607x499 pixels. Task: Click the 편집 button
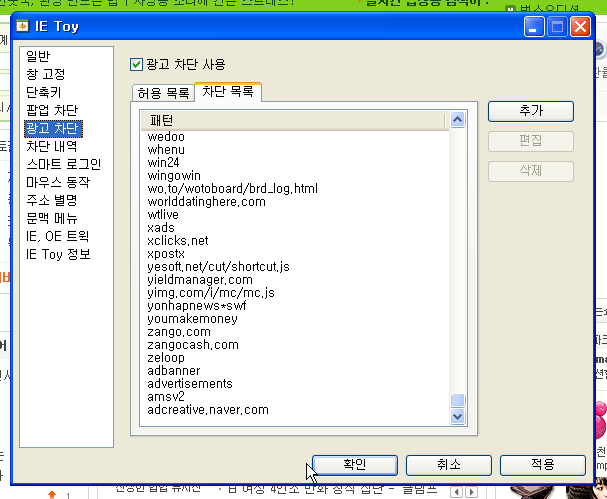(x=531, y=141)
